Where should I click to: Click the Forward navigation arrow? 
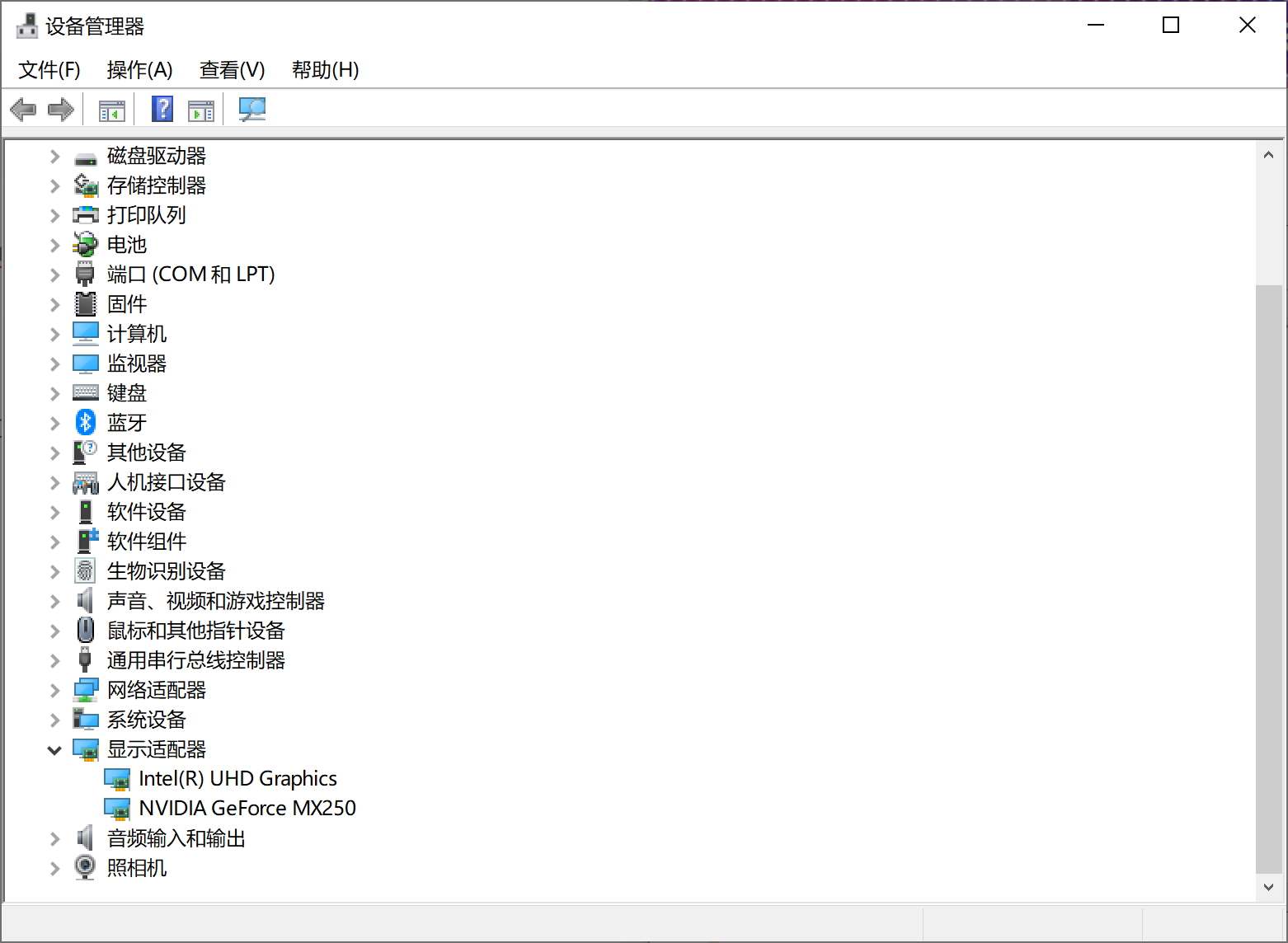tap(61, 109)
